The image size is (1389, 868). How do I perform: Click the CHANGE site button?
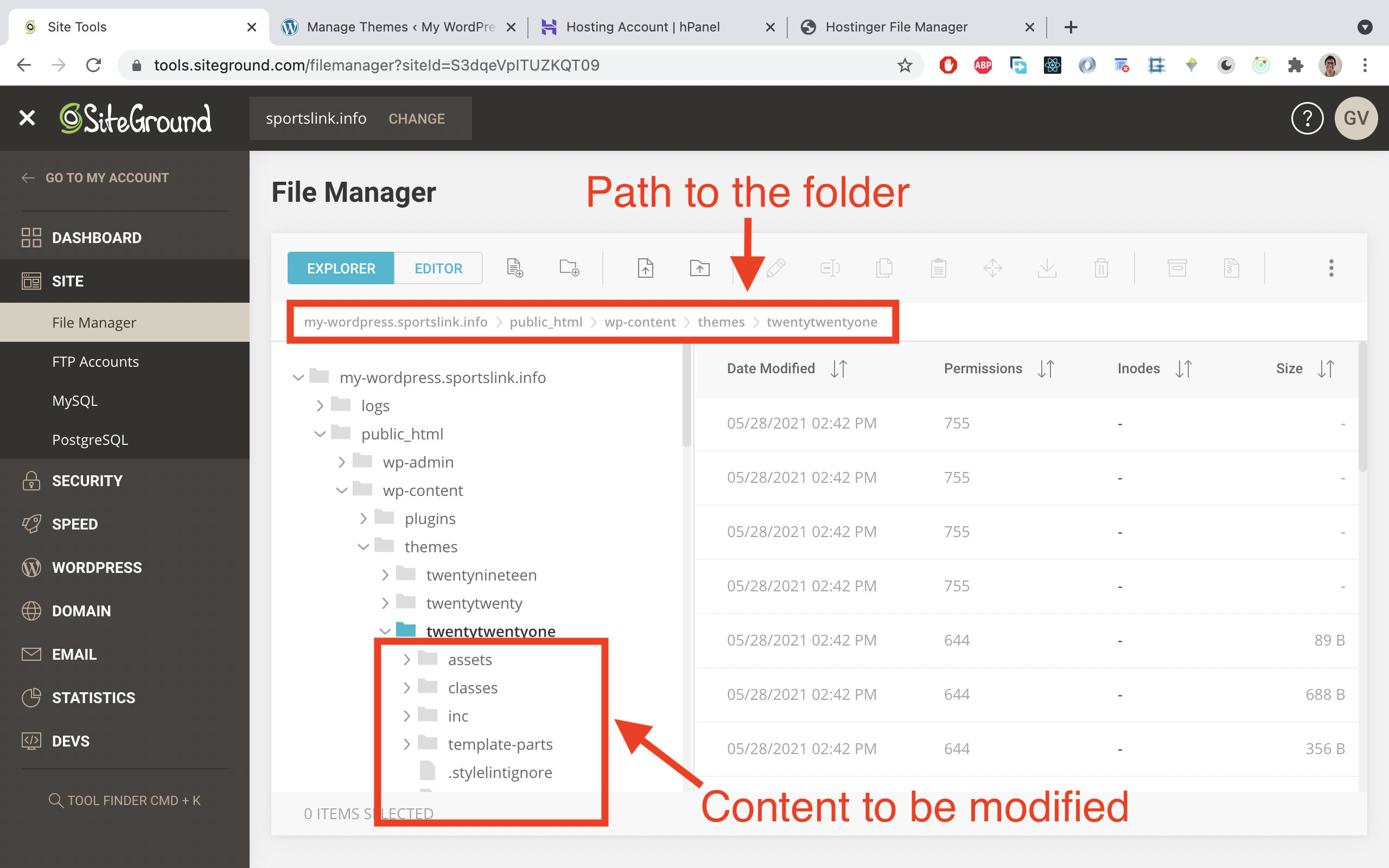point(417,118)
